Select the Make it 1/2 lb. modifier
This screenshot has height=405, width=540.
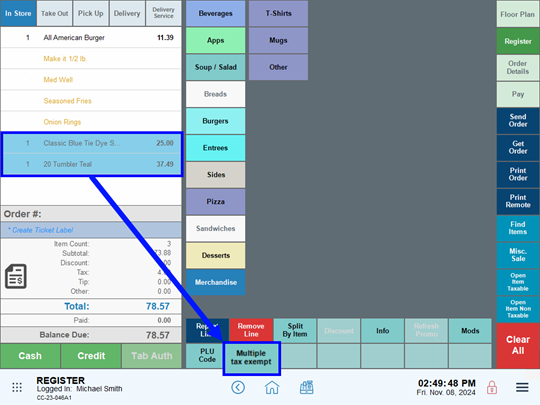tap(91, 59)
